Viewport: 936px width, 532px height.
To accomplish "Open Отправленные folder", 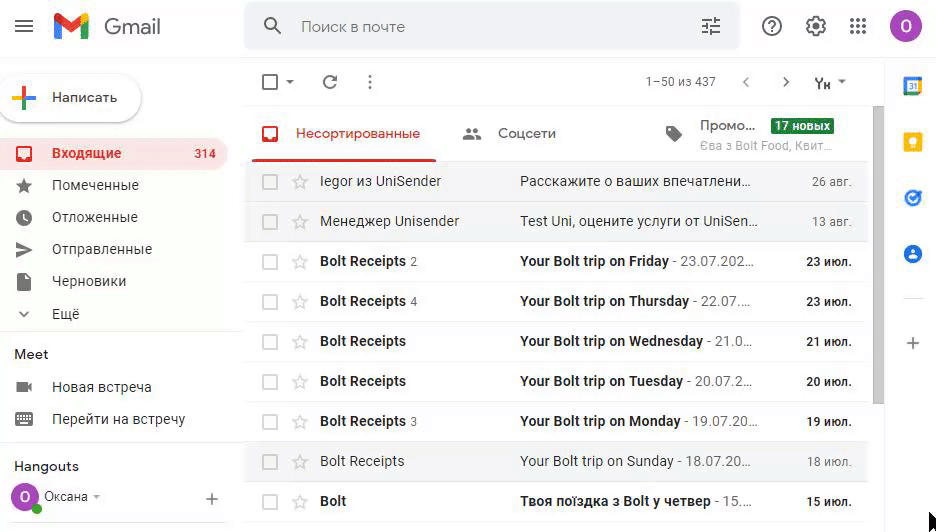I will coord(113,250).
